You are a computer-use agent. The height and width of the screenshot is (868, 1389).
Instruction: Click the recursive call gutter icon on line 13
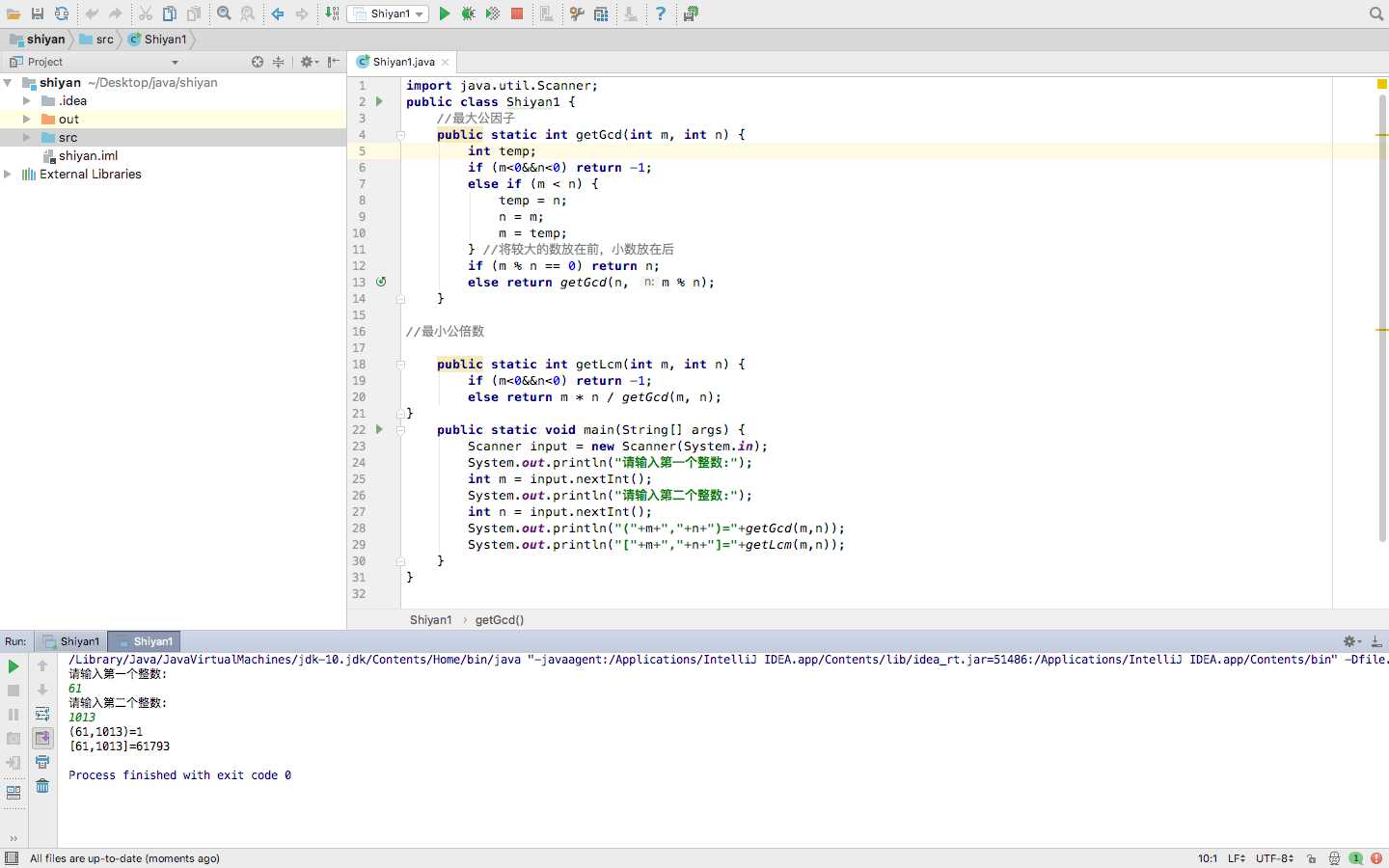click(381, 282)
